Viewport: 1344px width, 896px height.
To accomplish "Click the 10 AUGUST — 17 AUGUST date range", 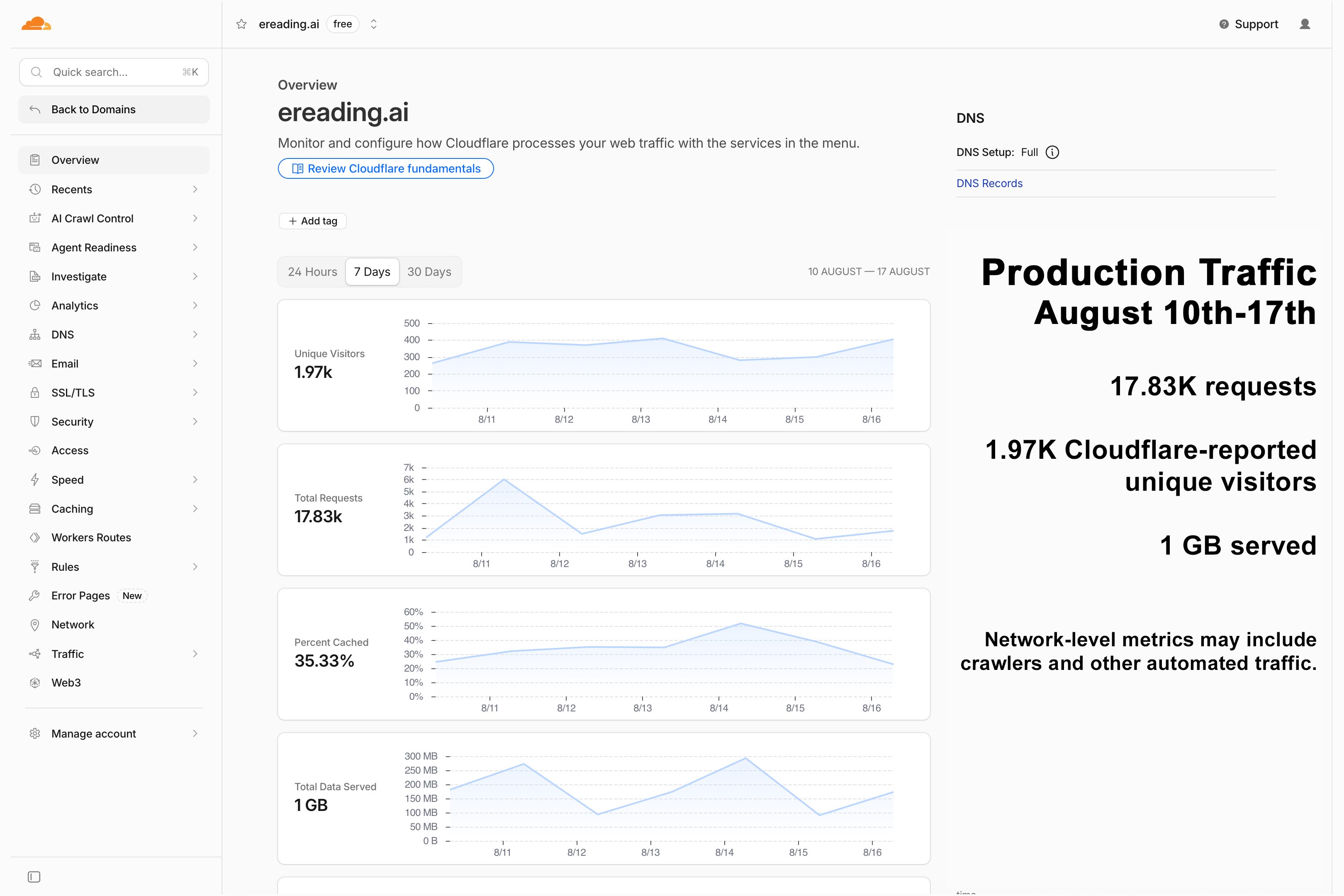I will [869, 272].
